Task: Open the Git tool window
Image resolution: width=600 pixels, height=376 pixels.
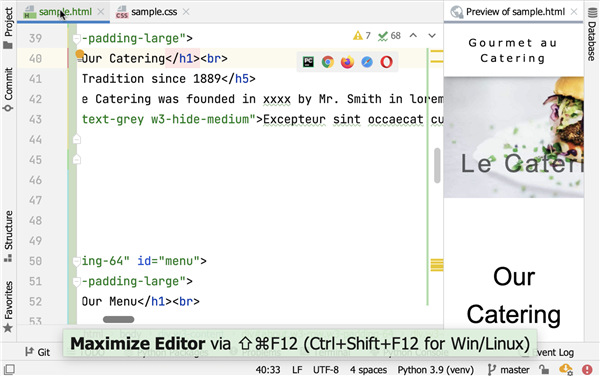Action: click(x=38, y=352)
